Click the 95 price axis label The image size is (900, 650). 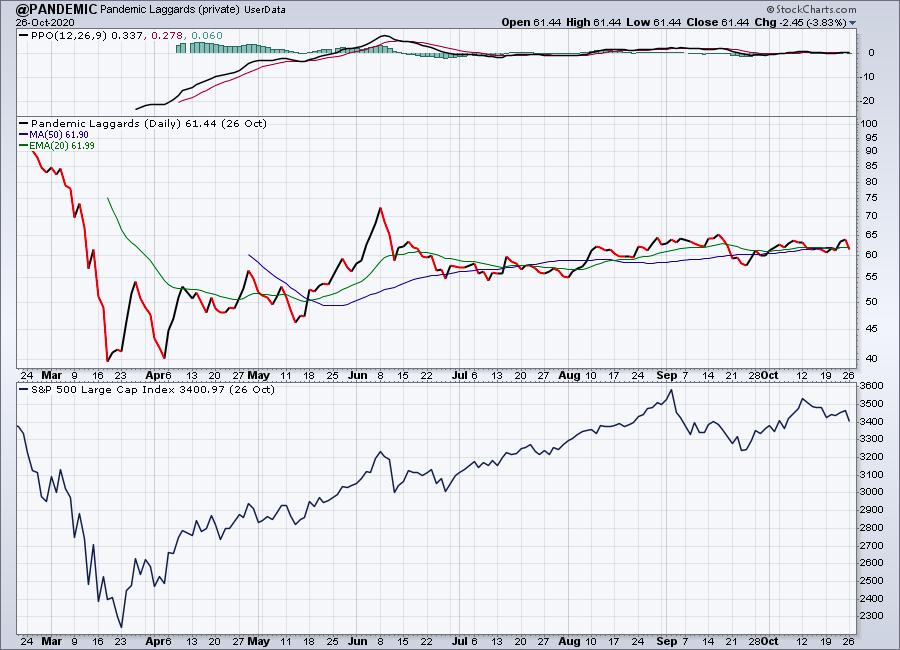pos(871,138)
